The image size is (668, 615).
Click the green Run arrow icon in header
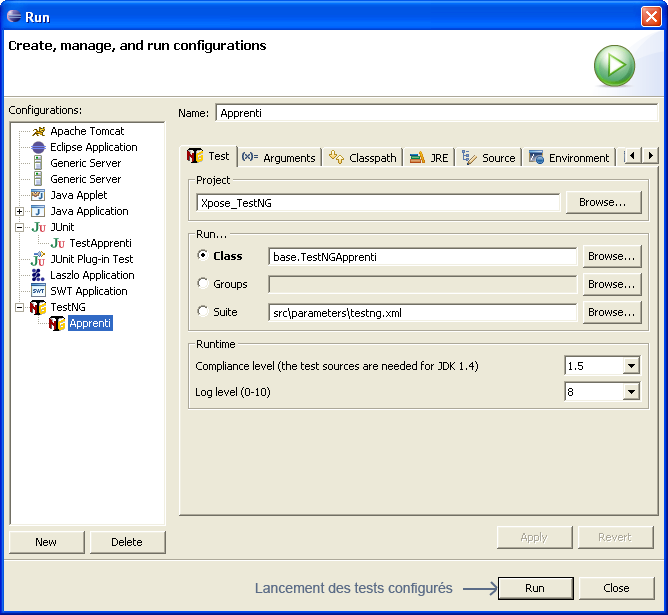pyautogui.click(x=614, y=67)
